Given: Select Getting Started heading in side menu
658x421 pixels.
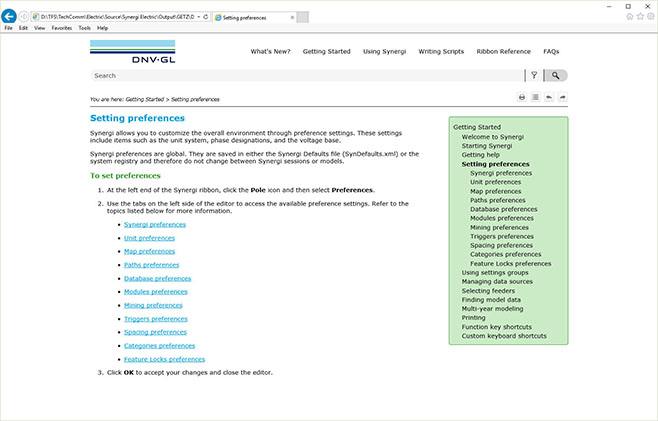Looking at the screenshot, I should (477, 127).
